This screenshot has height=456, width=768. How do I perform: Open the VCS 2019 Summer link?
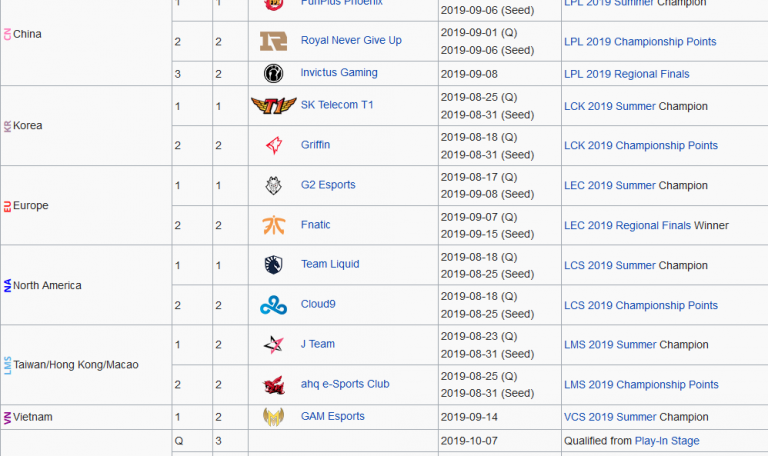click(x=610, y=417)
